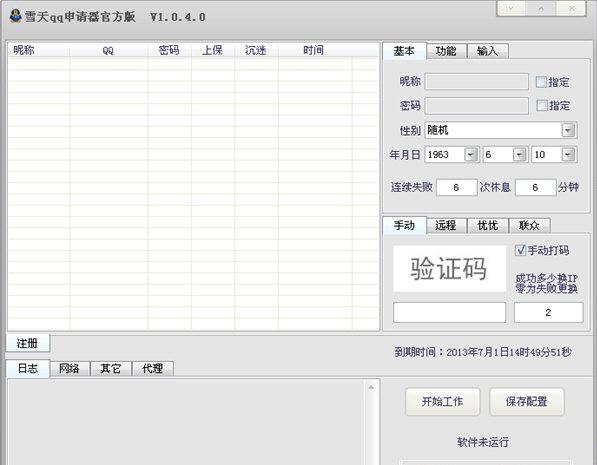Viewport: 597px width, 465px height.
Task: Click the 时间 column header
Action: click(x=314, y=50)
